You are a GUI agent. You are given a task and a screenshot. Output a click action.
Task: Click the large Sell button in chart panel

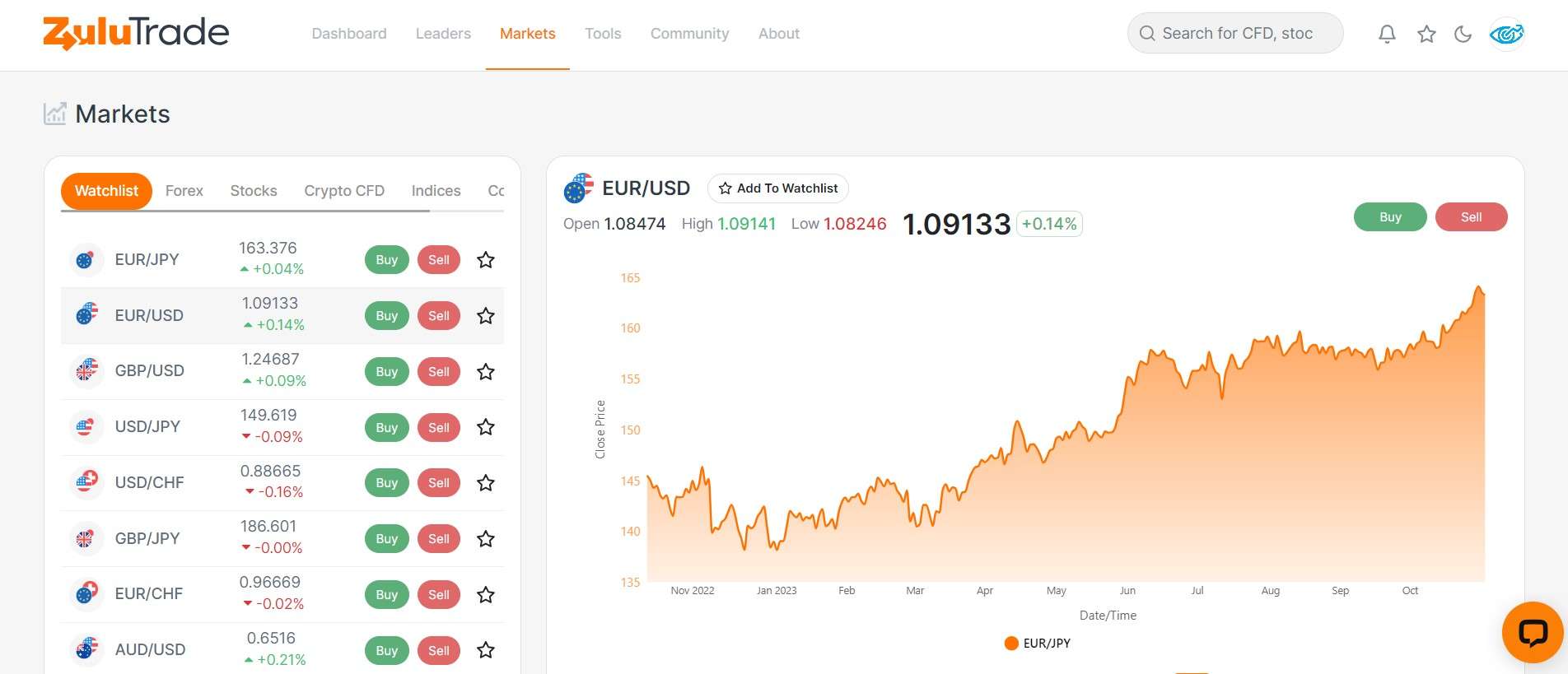coord(1472,217)
